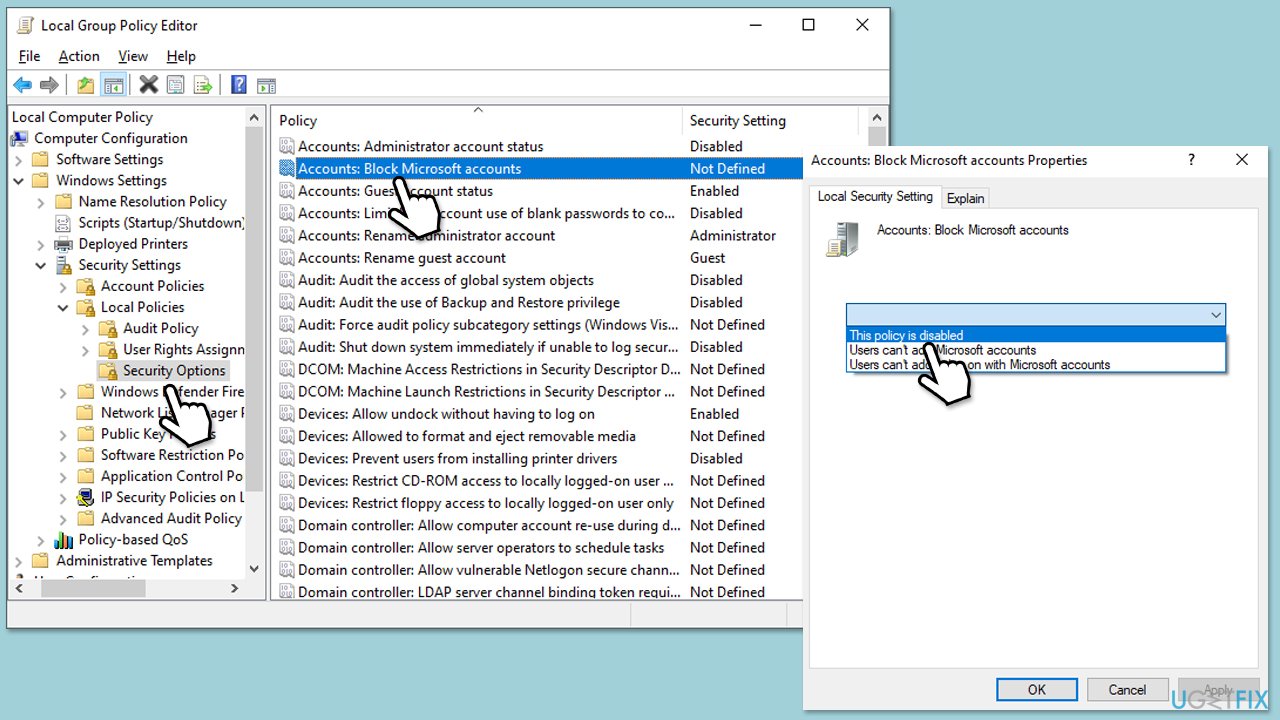Click the tree pane horizontal scroll right arrow
The image size is (1280, 720).
click(x=235, y=589)
